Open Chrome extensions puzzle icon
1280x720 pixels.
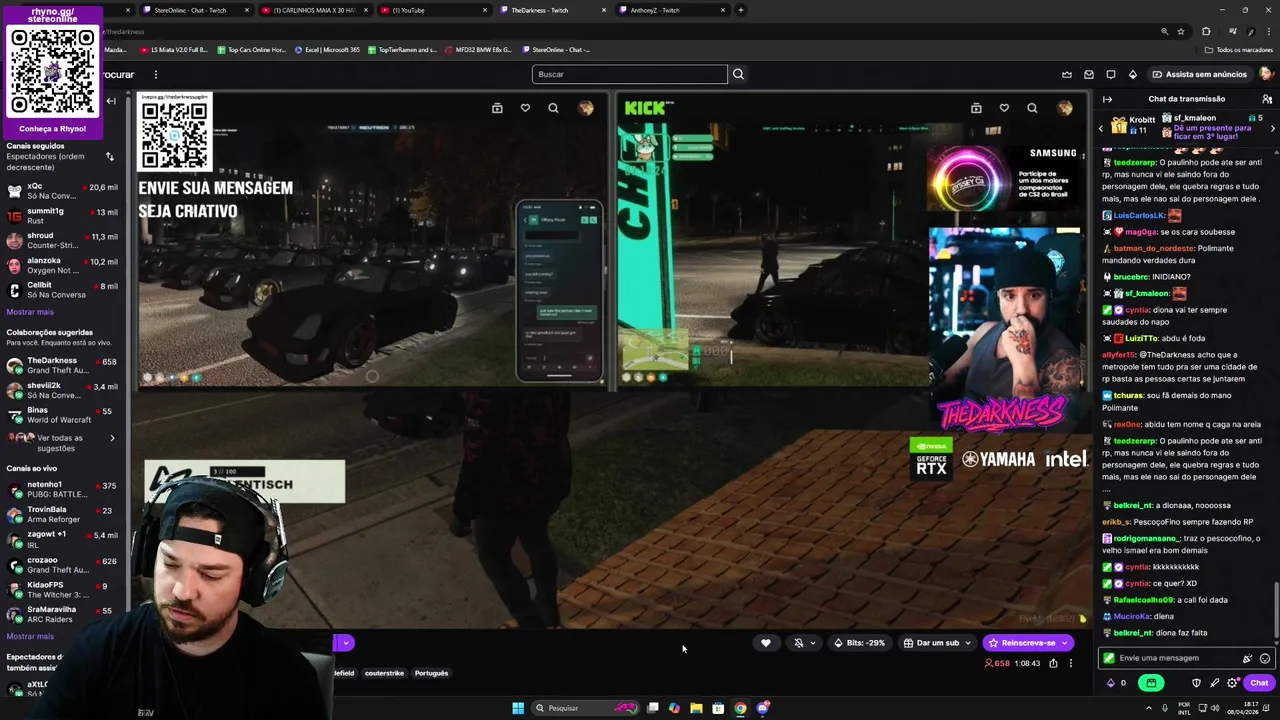[x=1206, y=31]
